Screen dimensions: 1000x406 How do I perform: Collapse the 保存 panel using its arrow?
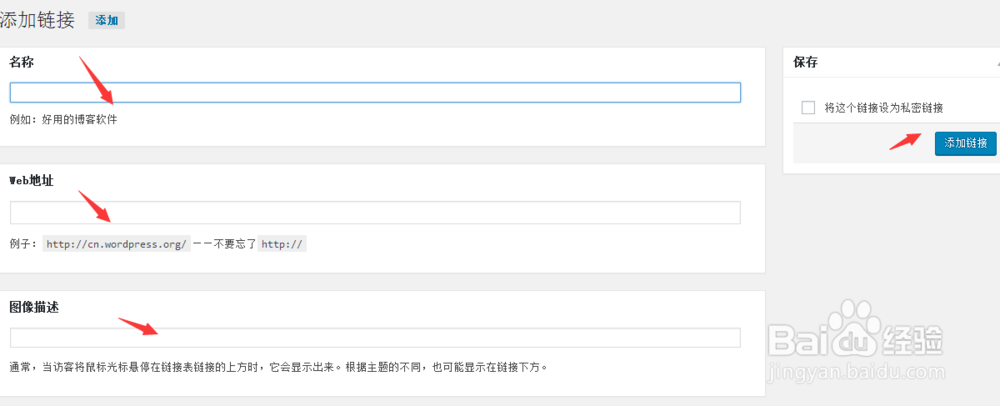[x=997, y=64]
